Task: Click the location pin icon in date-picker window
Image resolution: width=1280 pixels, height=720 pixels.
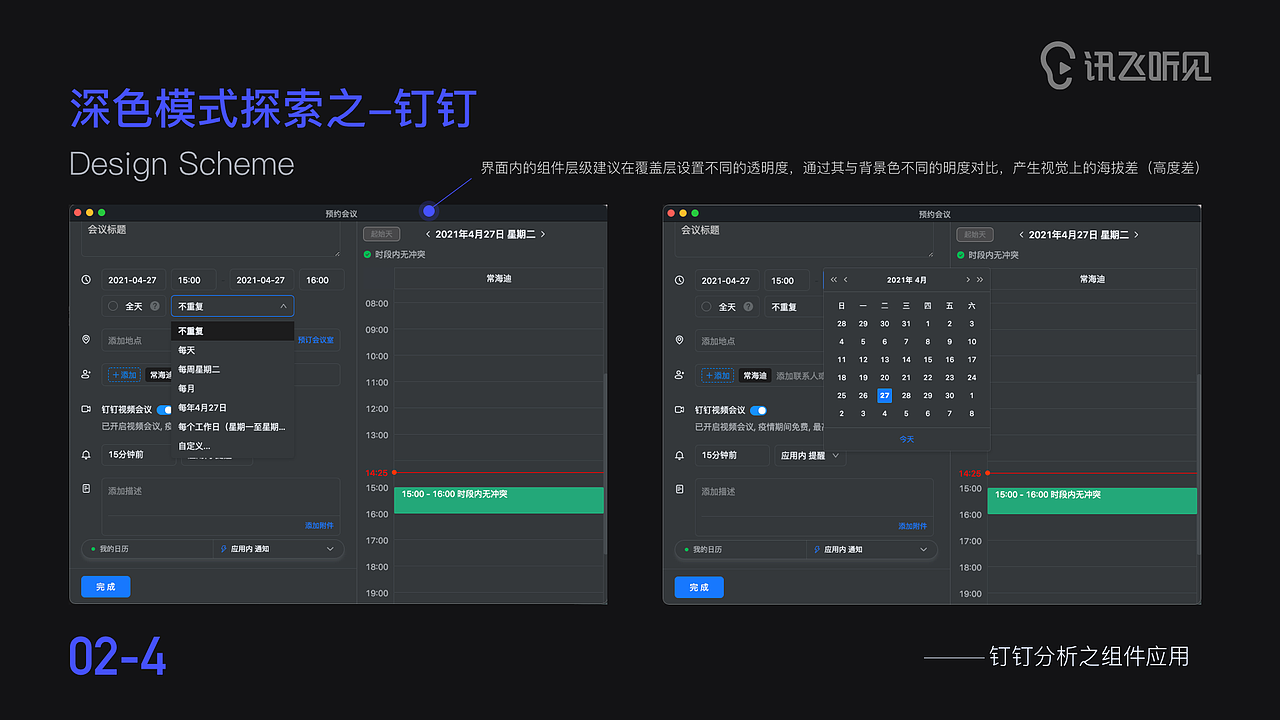Action: pos(680,340)
